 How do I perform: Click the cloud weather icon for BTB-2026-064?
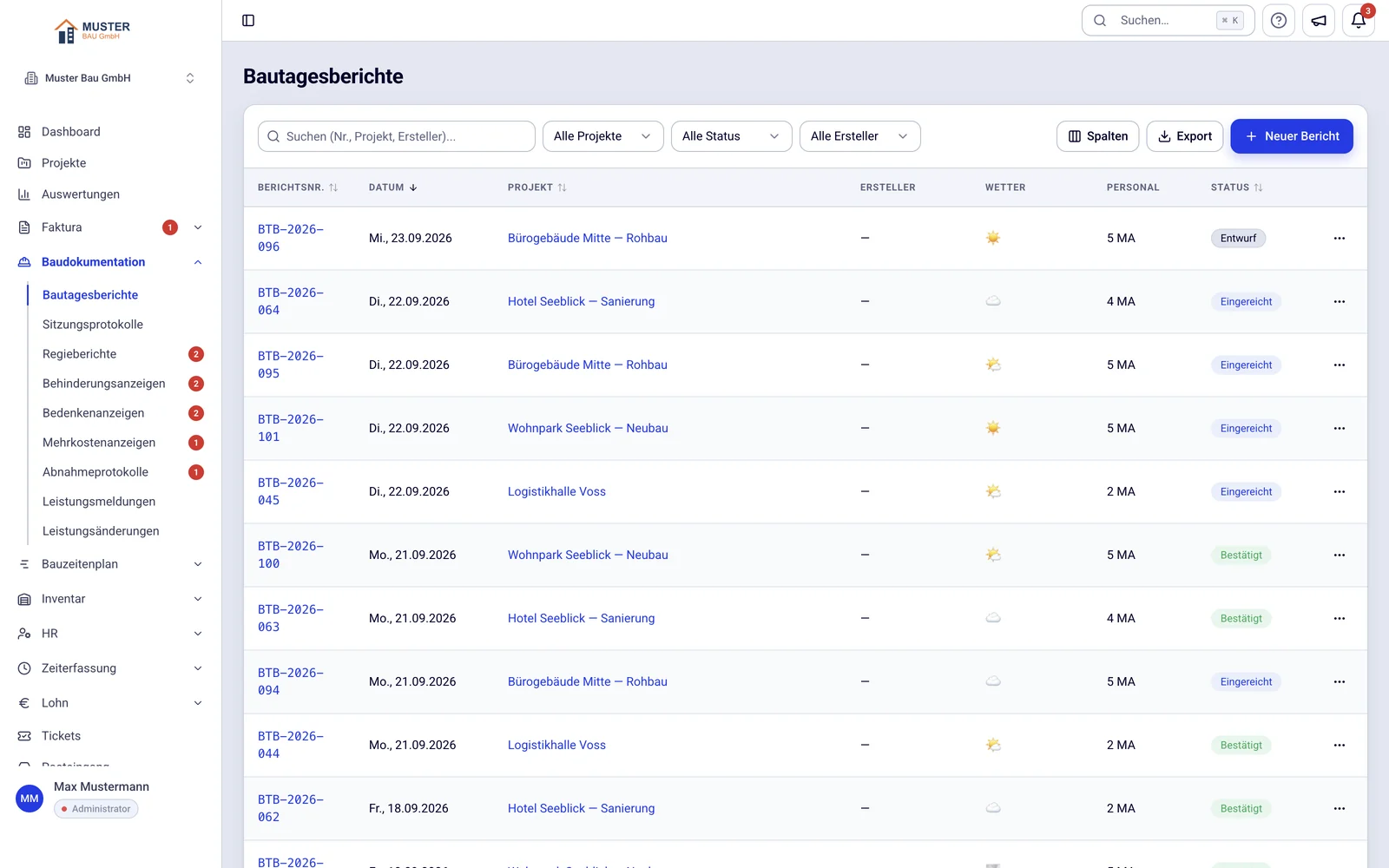[993, 301]
